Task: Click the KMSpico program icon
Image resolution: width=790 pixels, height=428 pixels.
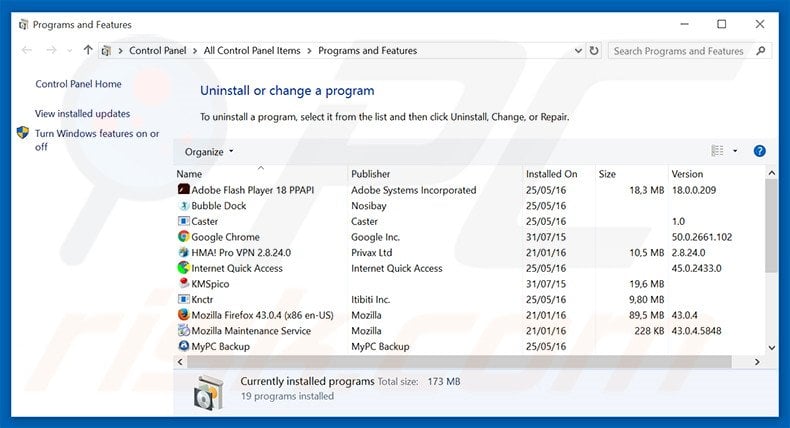Action: point(183,283)
